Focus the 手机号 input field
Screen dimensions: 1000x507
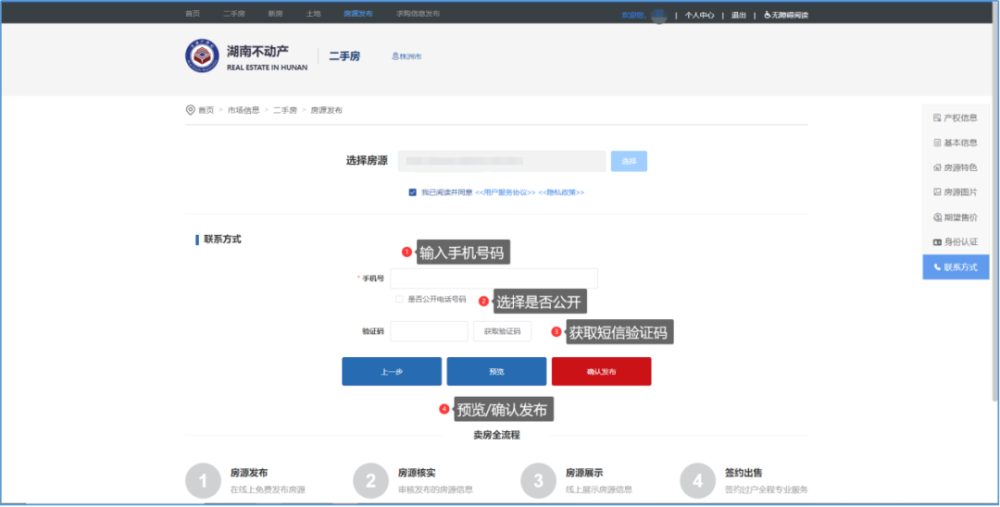pyautogui.click(x=494, y=279)
